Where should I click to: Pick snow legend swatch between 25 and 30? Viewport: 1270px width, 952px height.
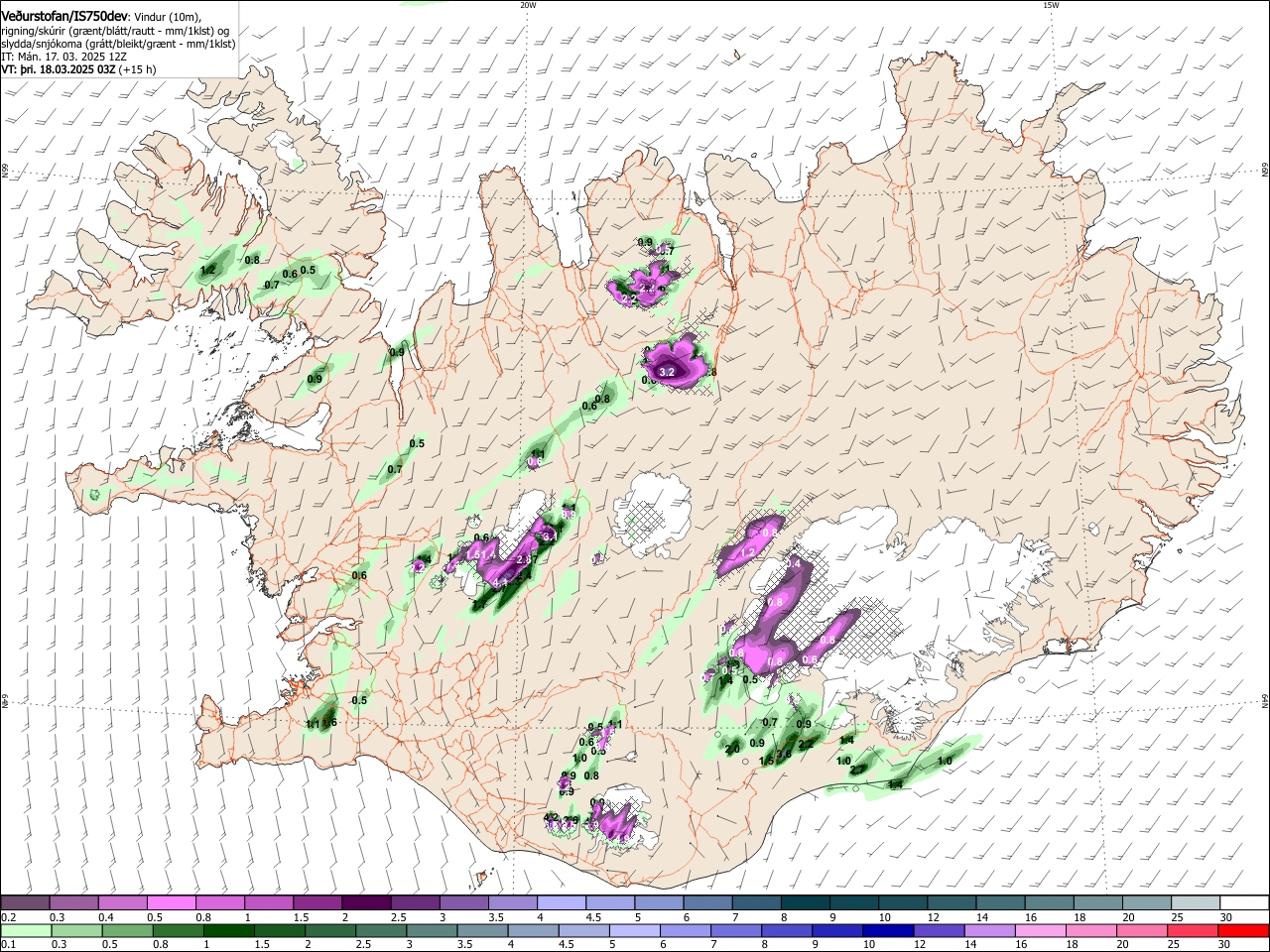point(1197,903)
